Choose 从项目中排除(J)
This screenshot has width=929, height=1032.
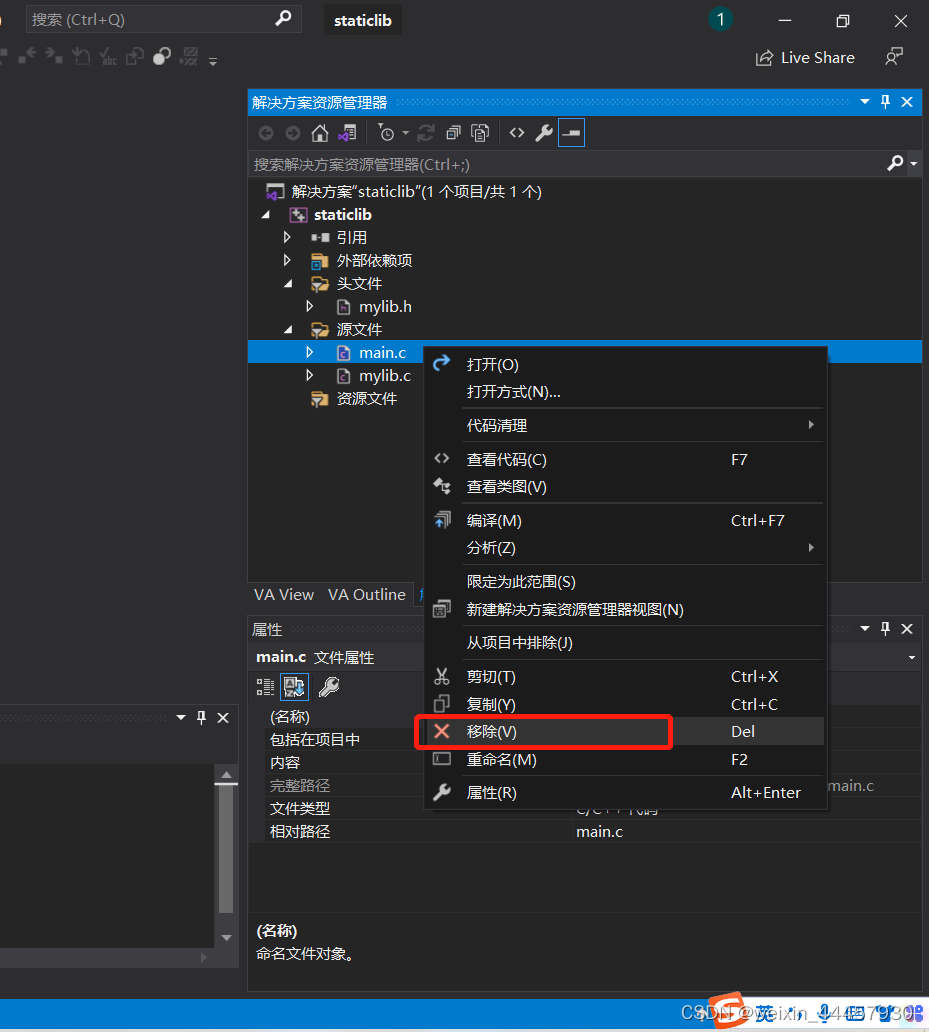[624, 643]
